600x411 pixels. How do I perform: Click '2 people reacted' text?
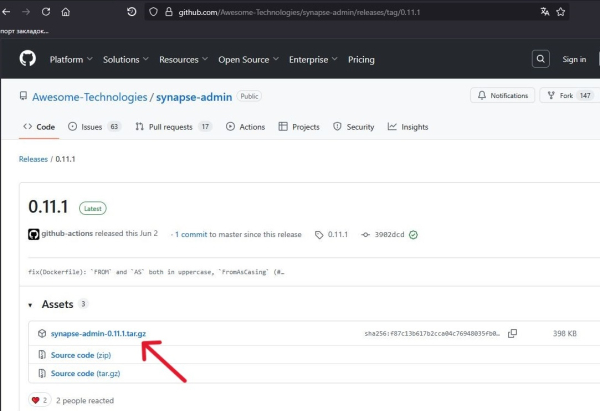[x=85, y=400]
